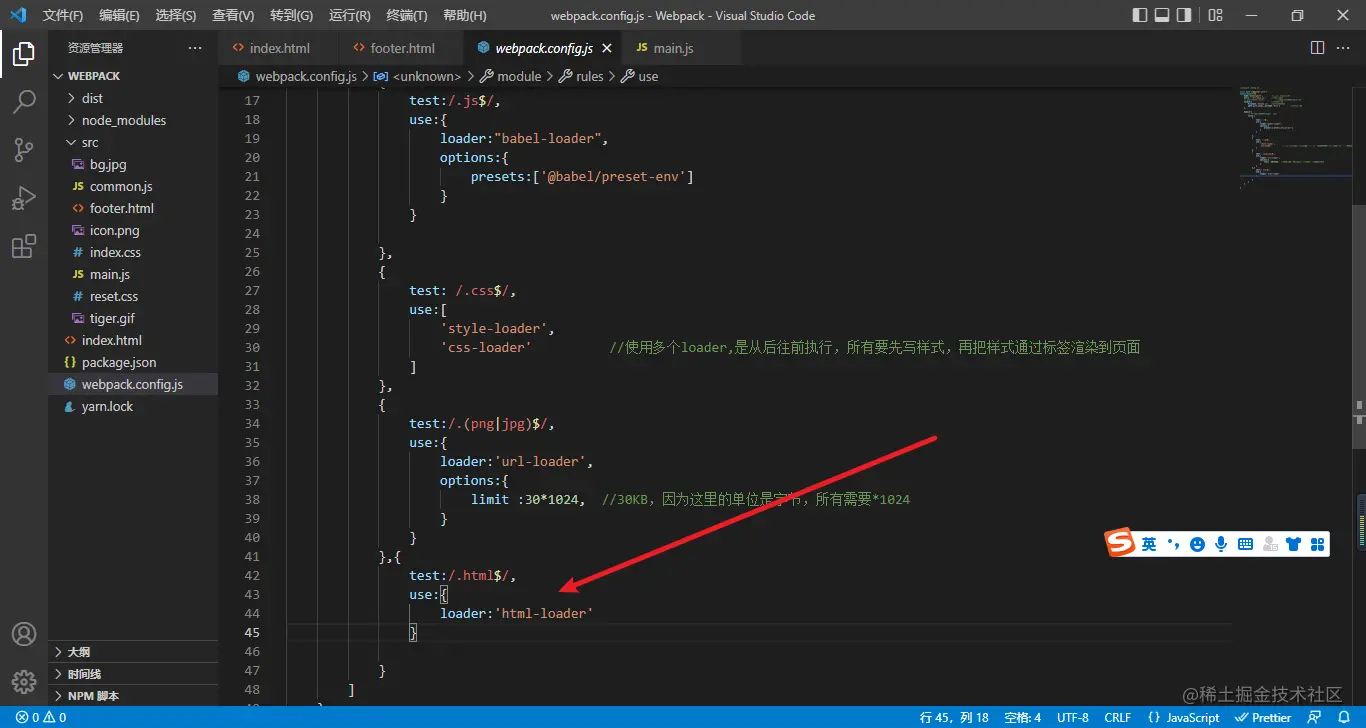Click the Prettier status bar item
Image resolution: width=1366 pixels, height=728 pixels.
[x=1263, y=717]
